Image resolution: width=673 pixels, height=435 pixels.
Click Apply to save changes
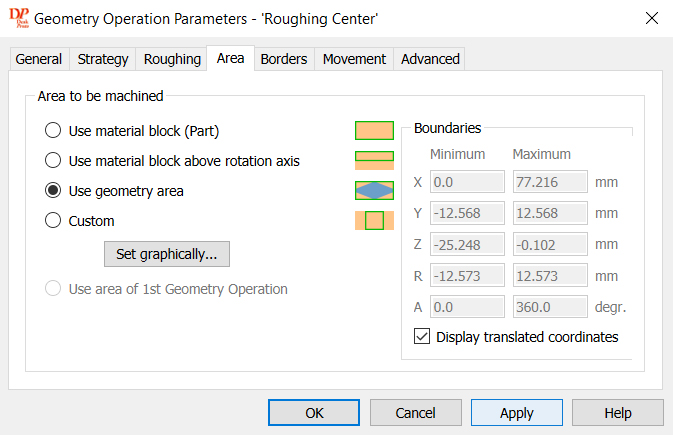coord(517,413)
